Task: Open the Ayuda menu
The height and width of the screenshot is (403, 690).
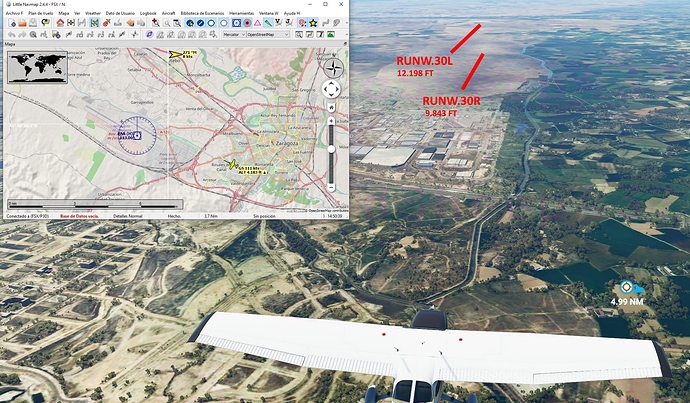Action: tap(292, 13)
